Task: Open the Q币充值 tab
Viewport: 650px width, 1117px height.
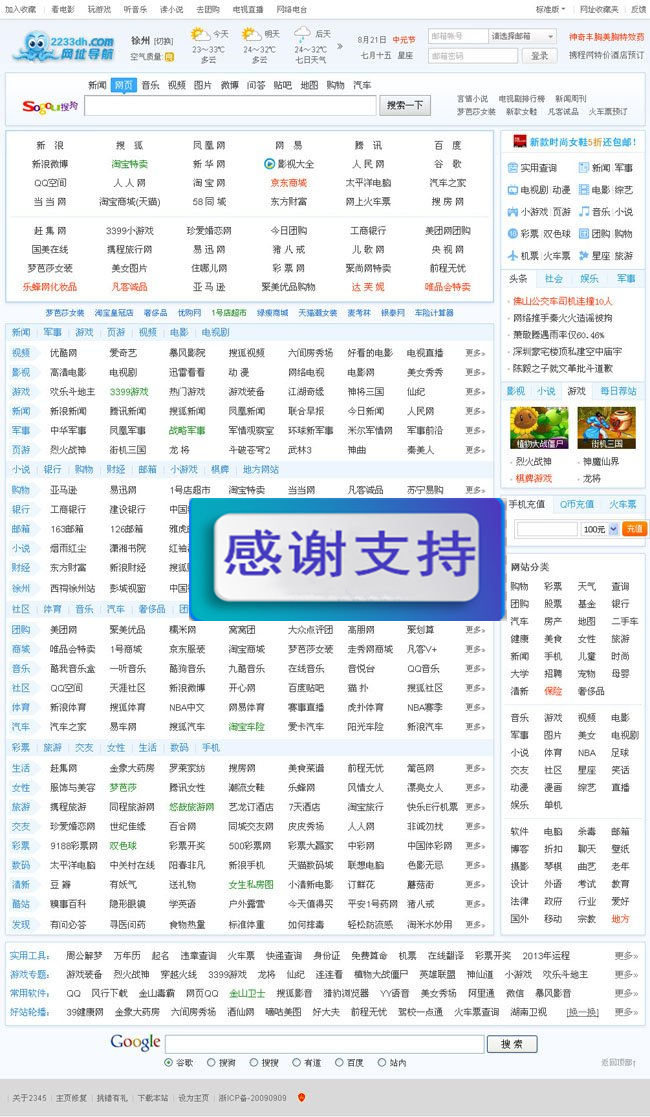Action: point(577,504)
